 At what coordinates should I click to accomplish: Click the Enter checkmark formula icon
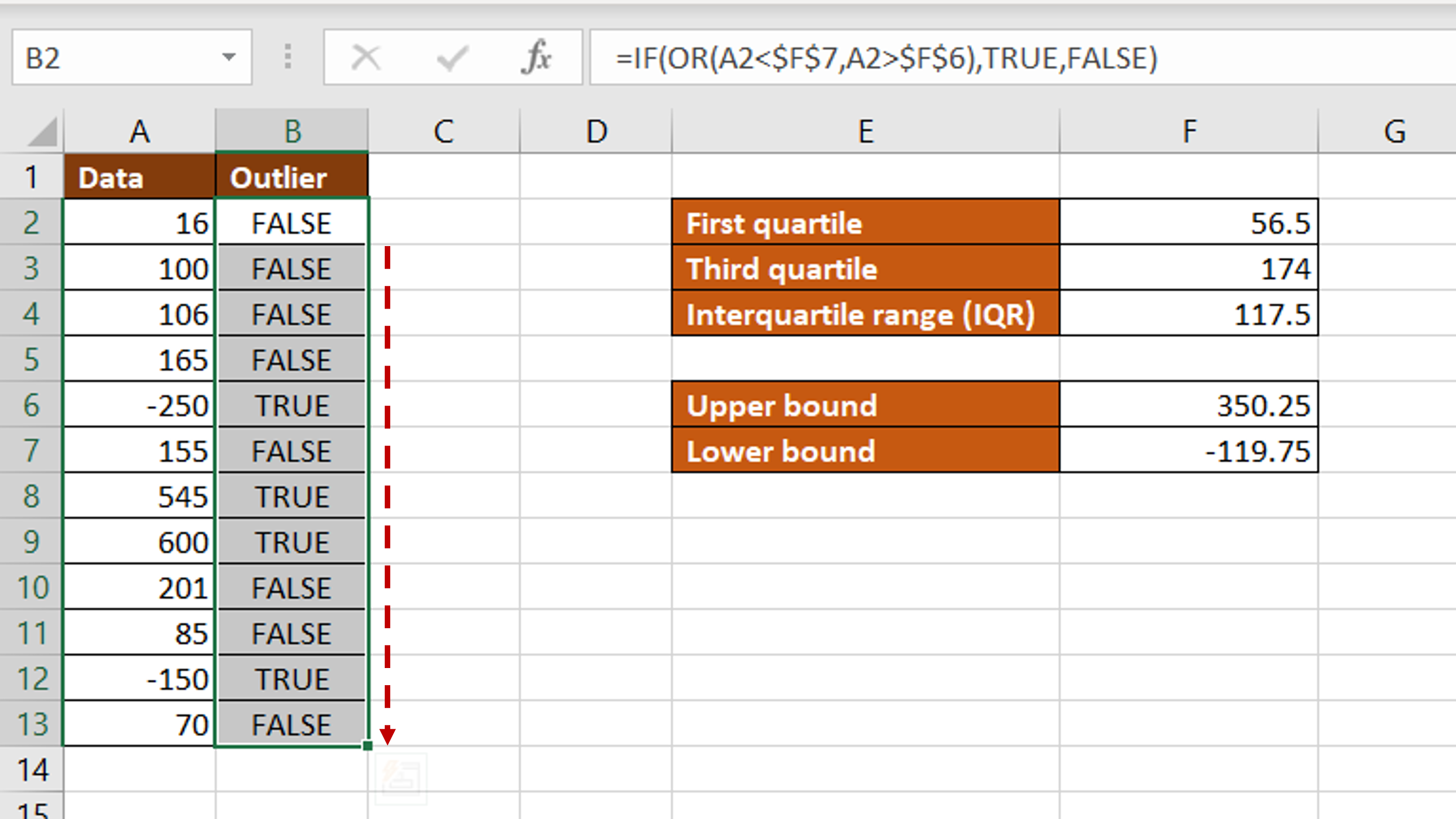point(452,57)
